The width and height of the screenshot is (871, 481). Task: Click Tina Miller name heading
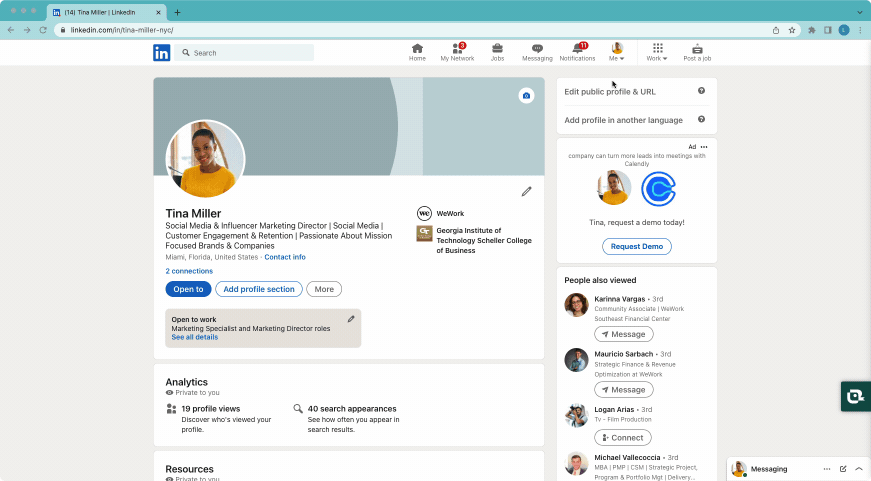click(x=193, y=213)
